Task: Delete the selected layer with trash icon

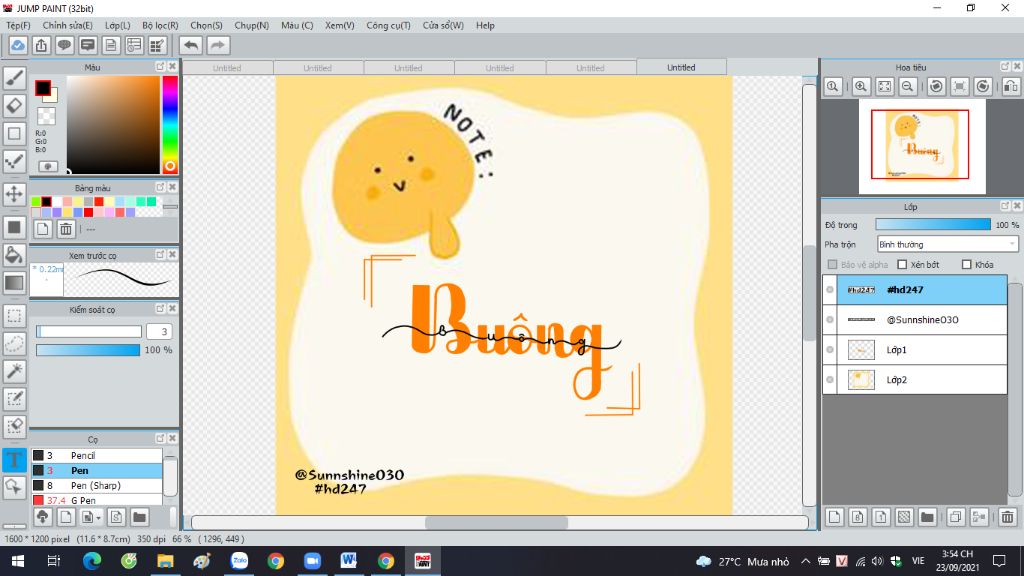Action: (x=1008, y=517)
